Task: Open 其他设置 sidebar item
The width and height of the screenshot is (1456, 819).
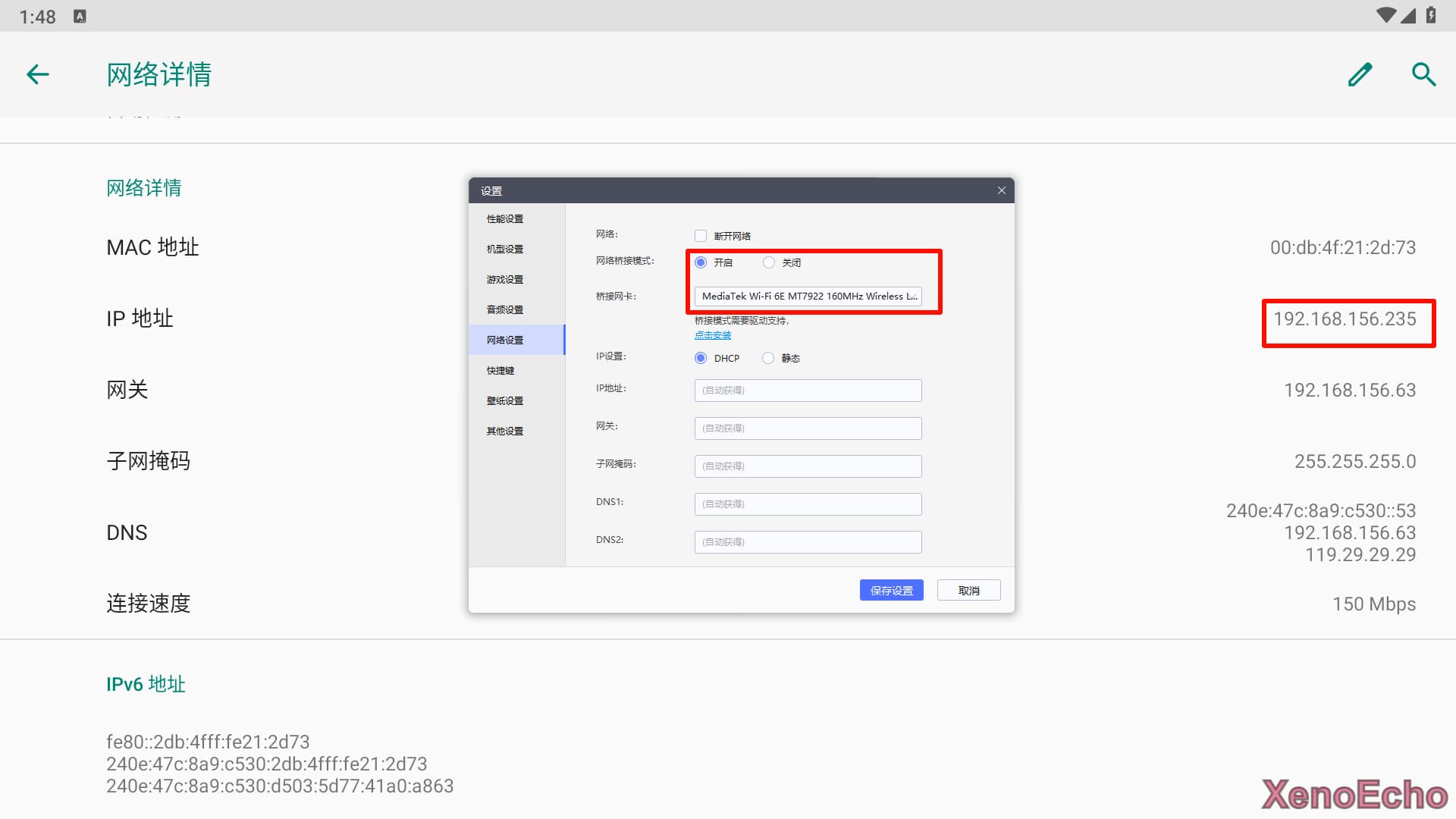Action: [x=505, y=431]
